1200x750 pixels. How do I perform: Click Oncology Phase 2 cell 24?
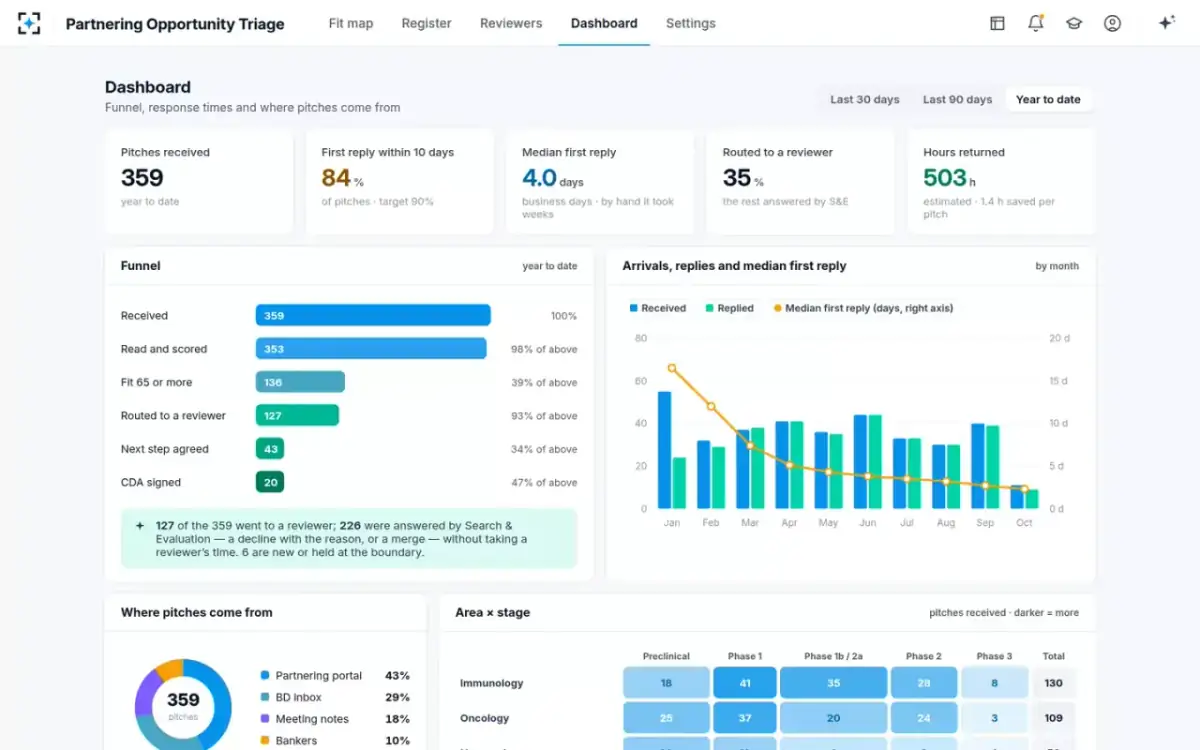coord(924,718)
